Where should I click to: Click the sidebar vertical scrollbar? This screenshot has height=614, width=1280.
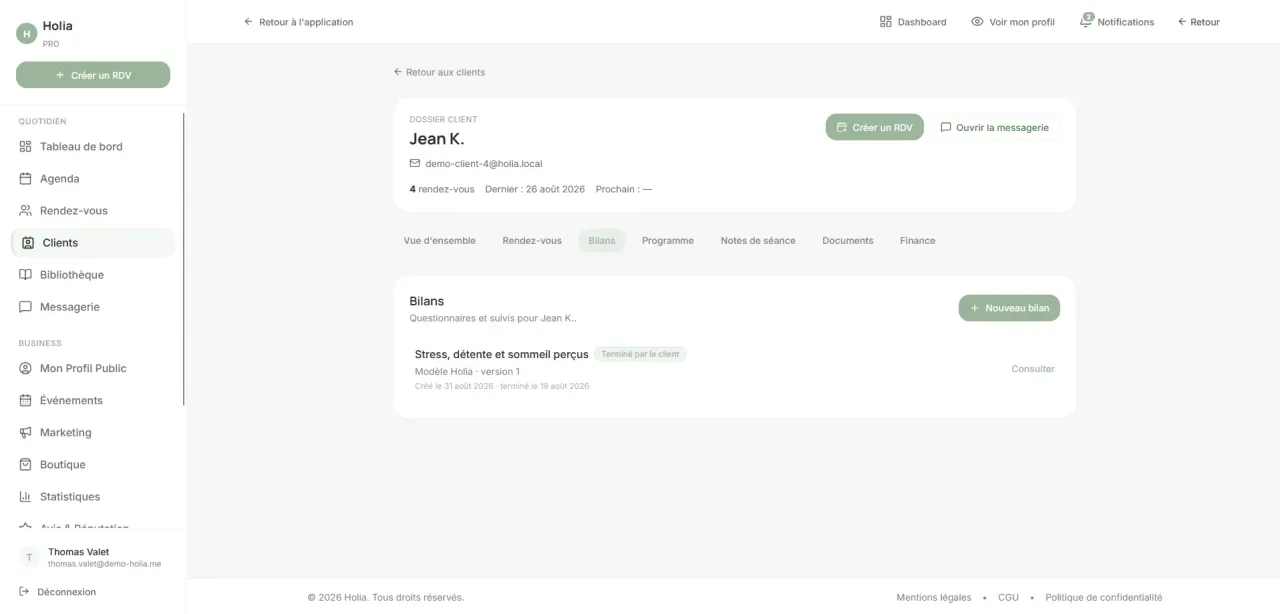click(184, 260)
